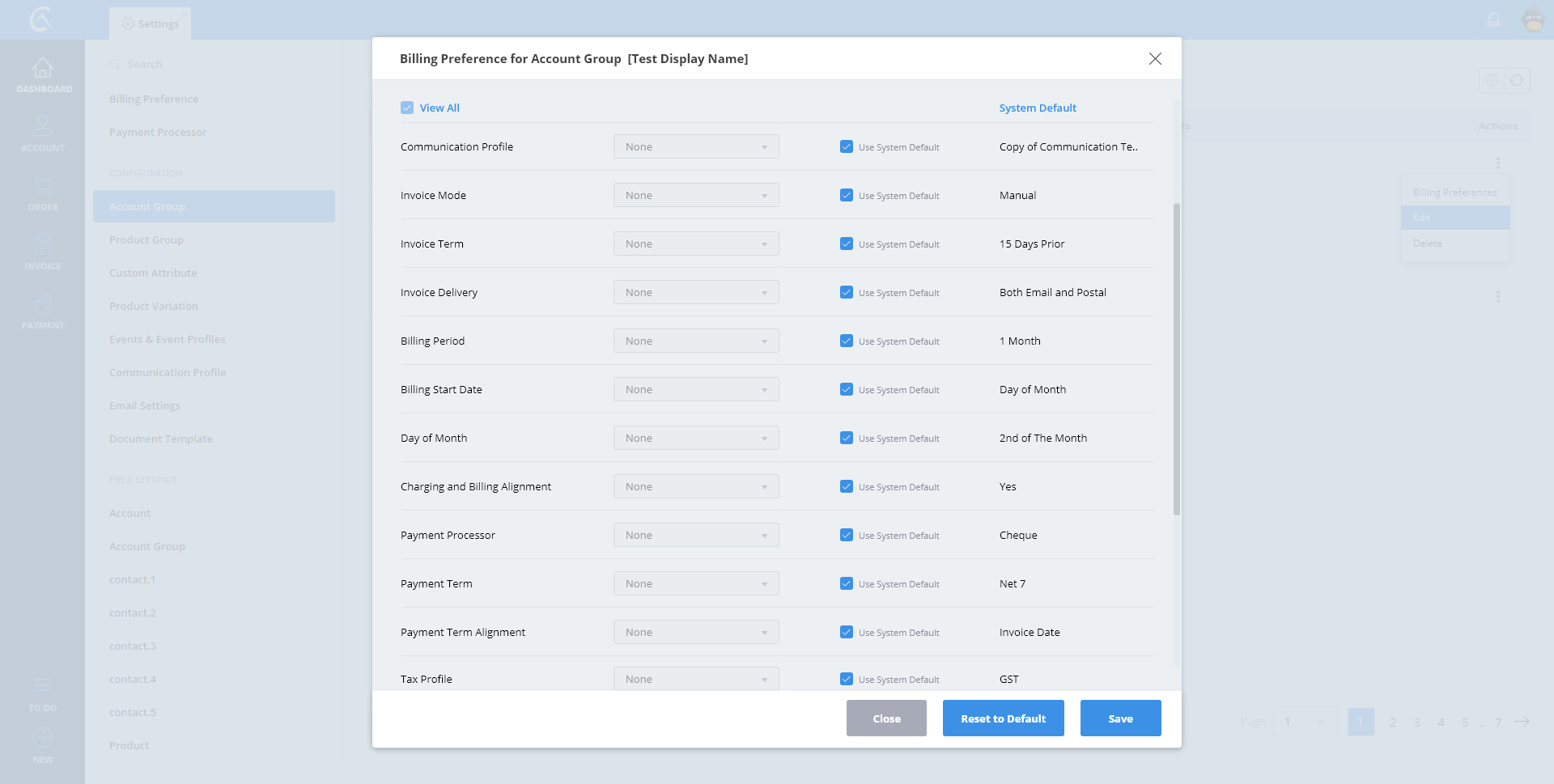Open the Dashboard home icon
1554x784 pixels.
(x=43, y=69)
